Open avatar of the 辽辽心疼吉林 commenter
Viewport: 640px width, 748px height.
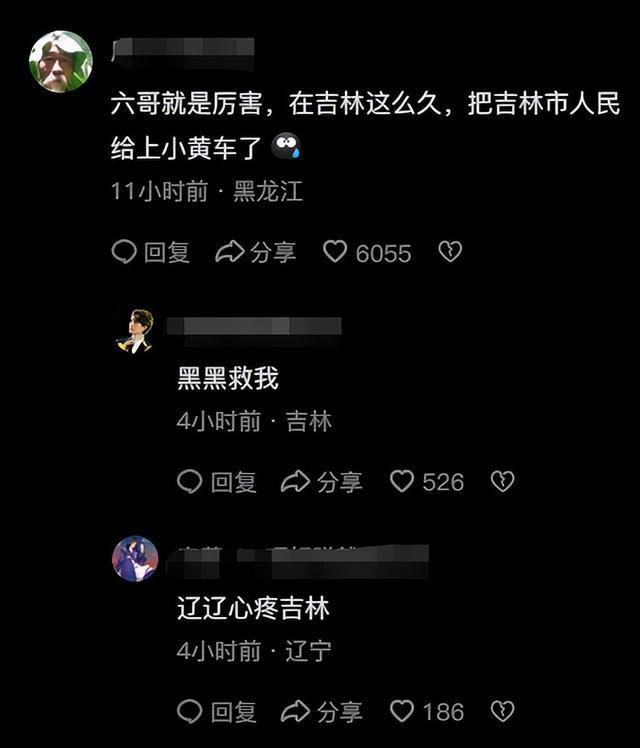point(135,559)
